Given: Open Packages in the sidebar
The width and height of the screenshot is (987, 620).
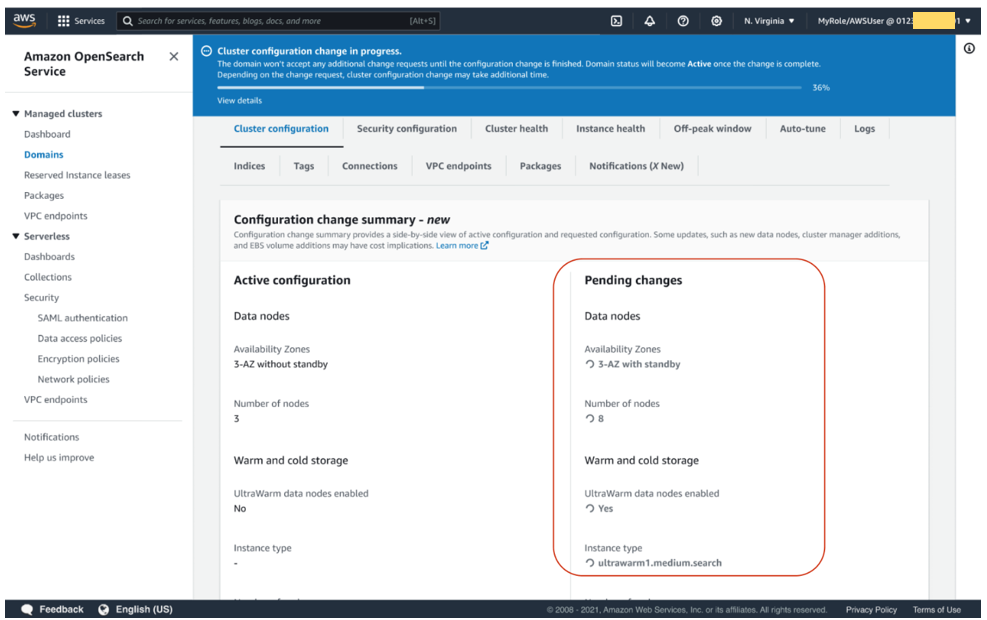Looking at the screenshot, I should pyautogui.click(x=43, y=196).
